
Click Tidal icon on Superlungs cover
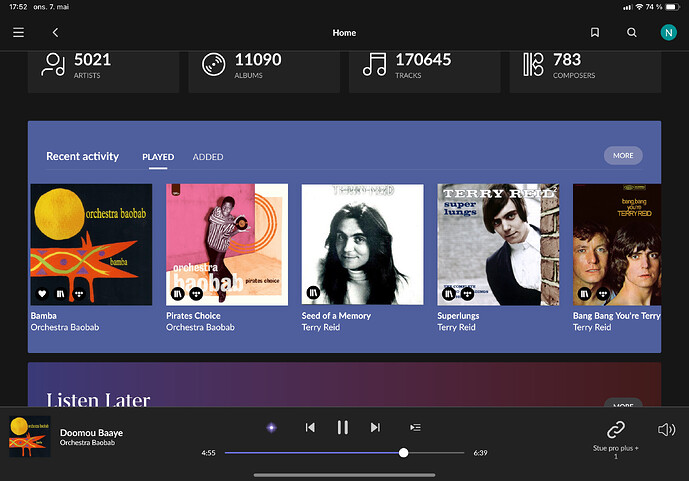point(467,293)
